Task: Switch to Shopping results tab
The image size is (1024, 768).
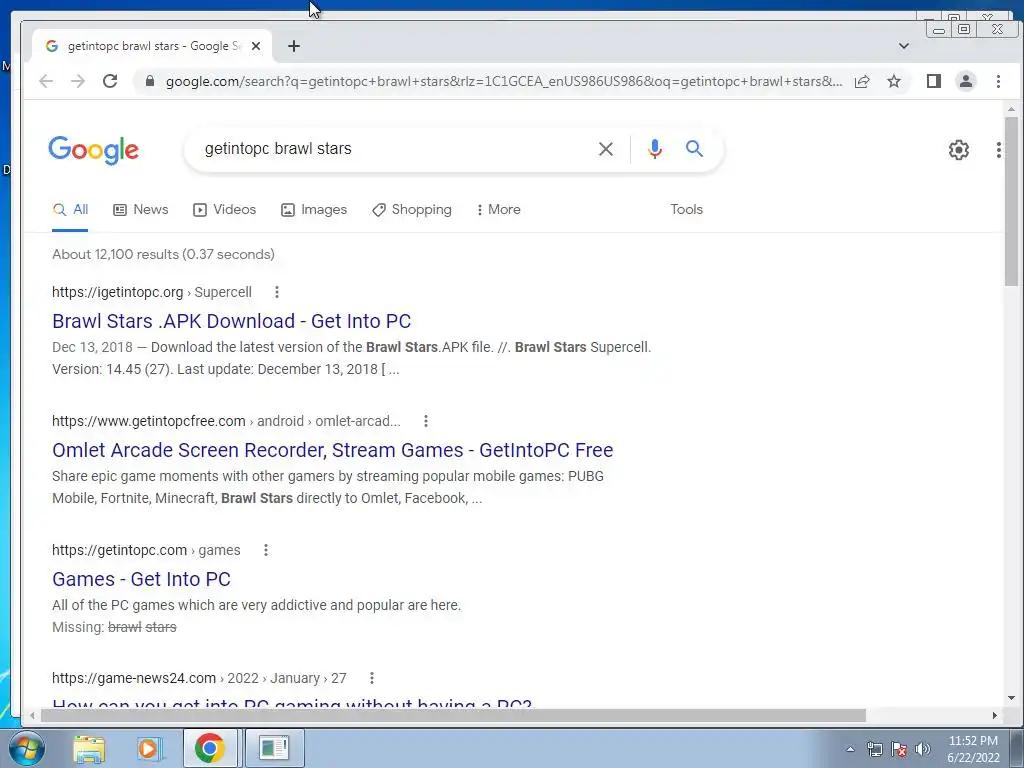Action: (411, 210)
